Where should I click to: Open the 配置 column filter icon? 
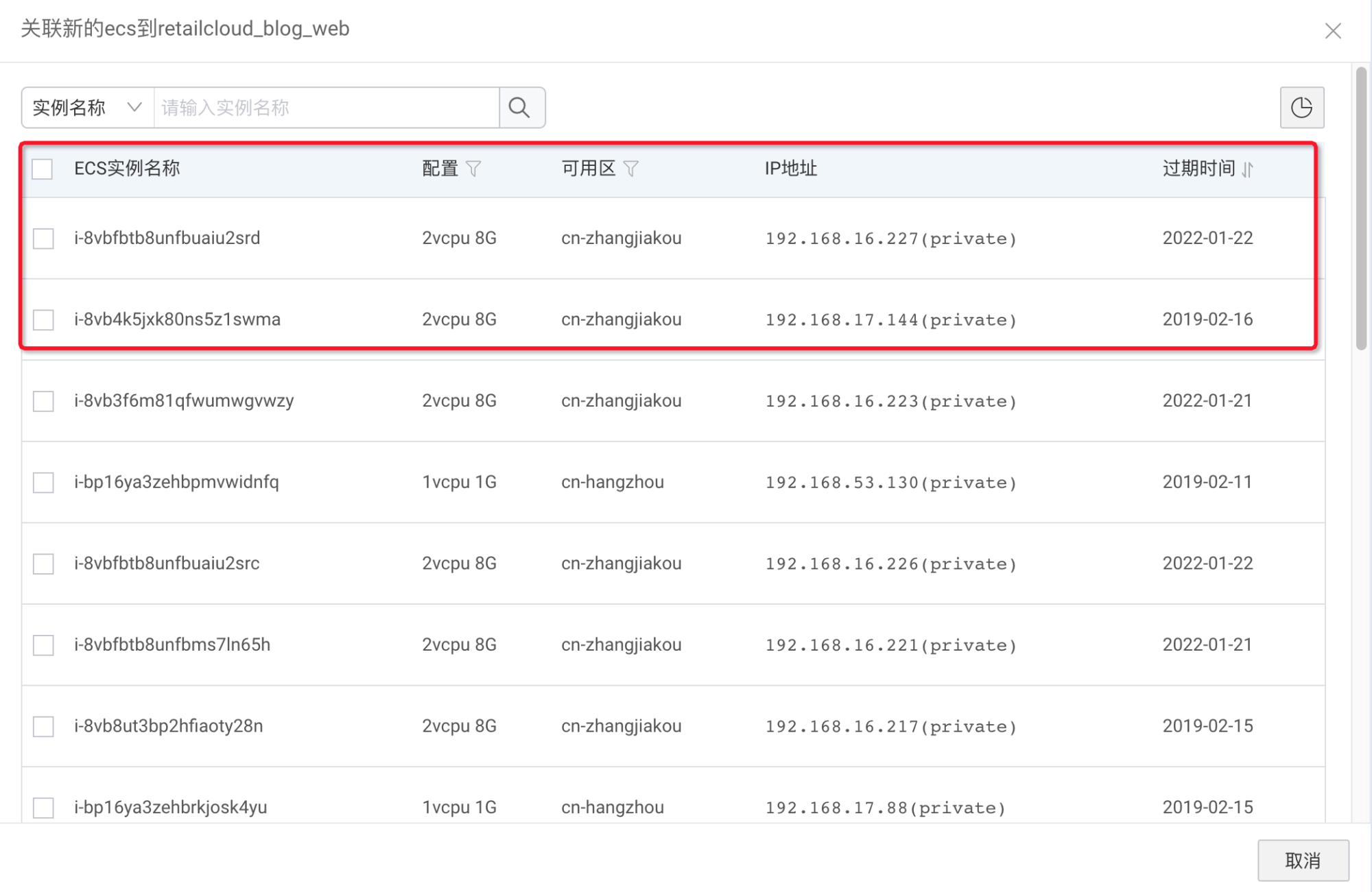coord(473,168)
